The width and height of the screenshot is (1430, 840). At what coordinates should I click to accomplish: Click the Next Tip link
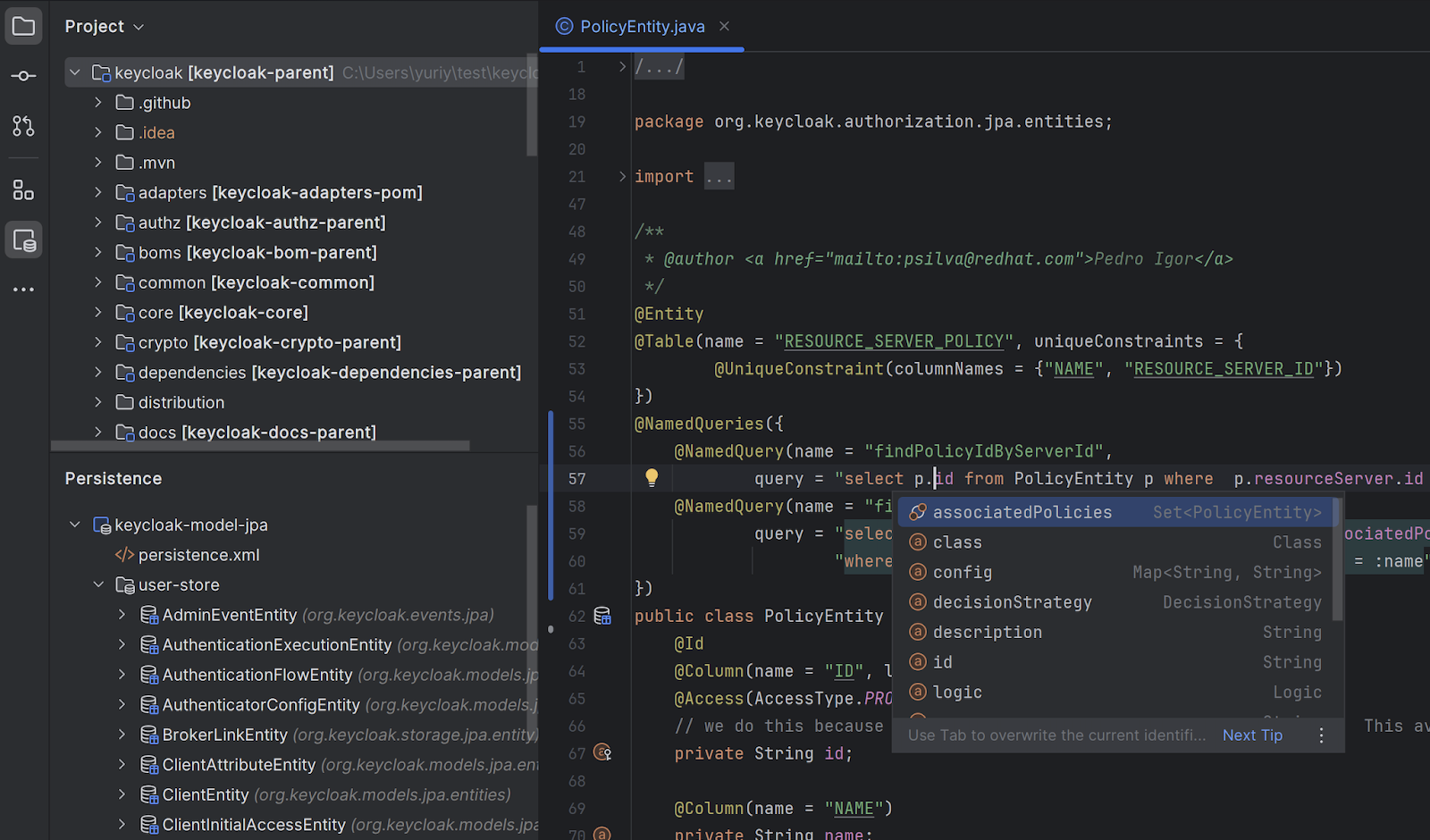click(x=1252, y=735)
